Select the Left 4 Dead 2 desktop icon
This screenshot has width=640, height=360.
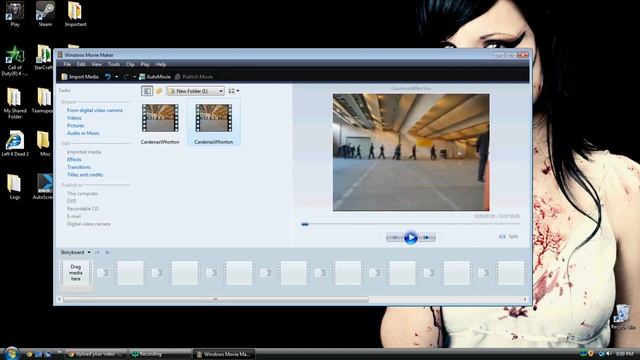15,143
